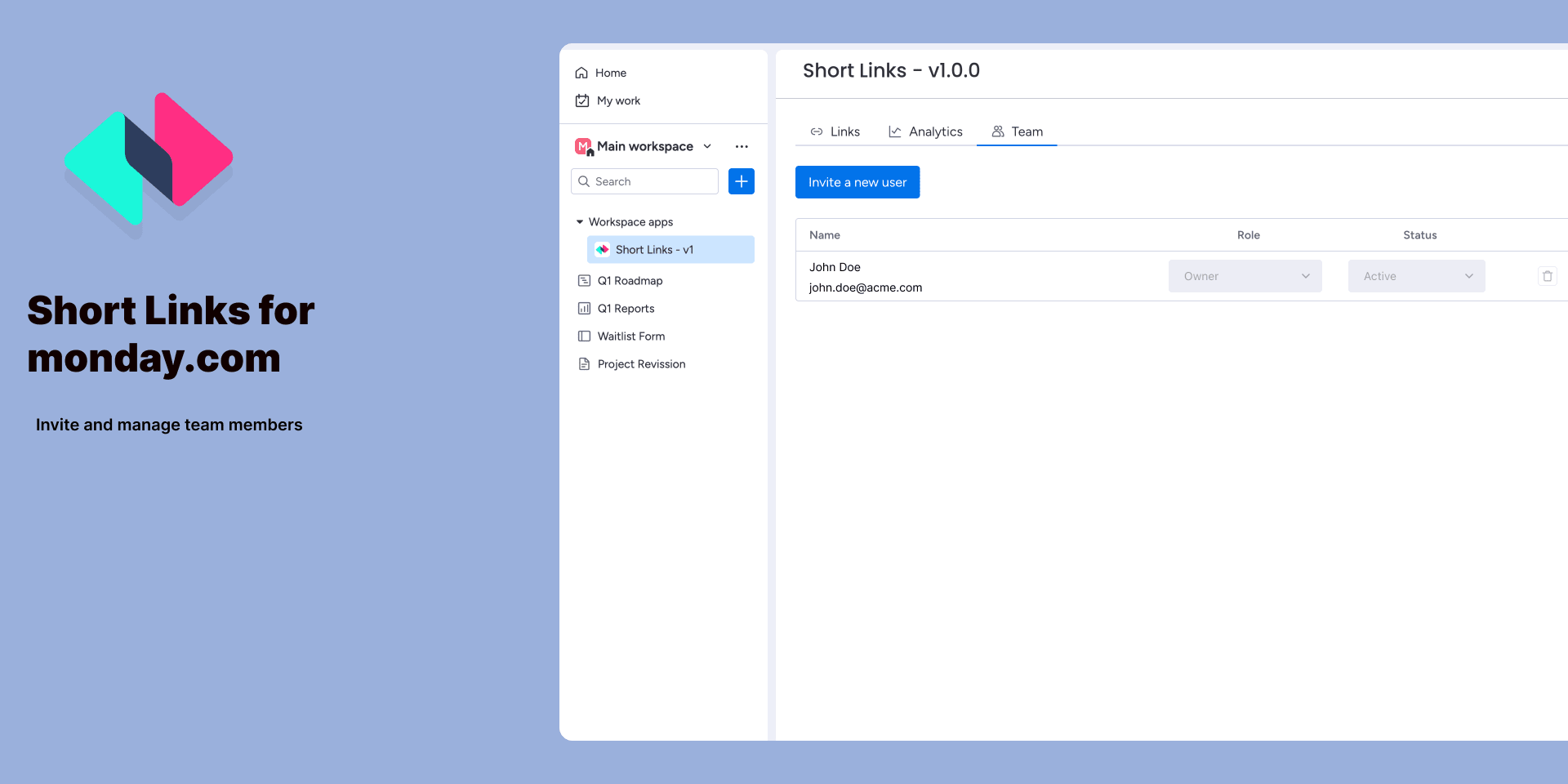Click the blue plus add button
The width and height of the screenshot is (1568, 784).
point(742,181)
